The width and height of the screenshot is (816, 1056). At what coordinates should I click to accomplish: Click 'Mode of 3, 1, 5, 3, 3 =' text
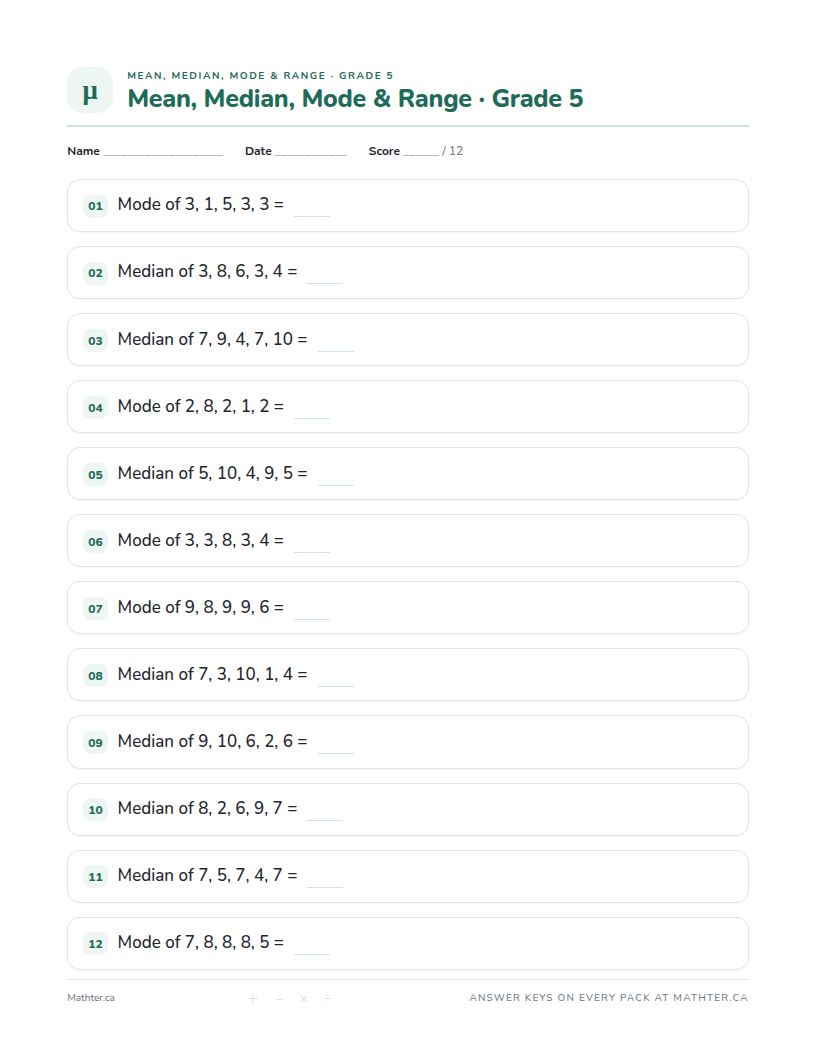pos(201,204)
